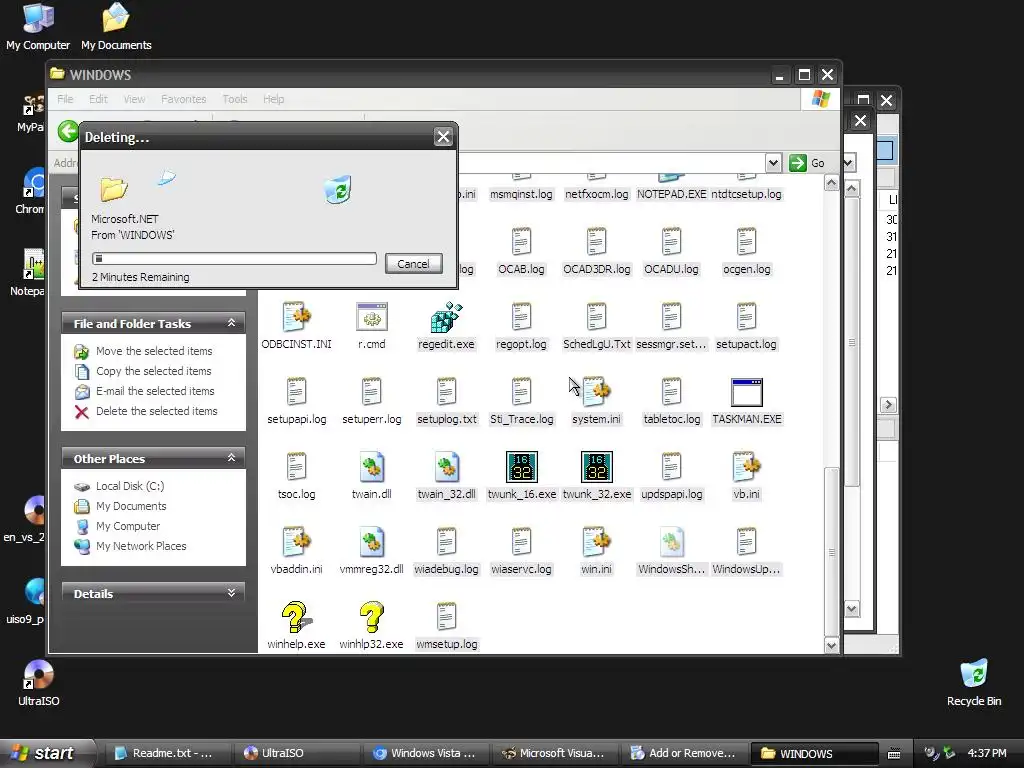Image resolution: width=1024 pixels, height=768 pixels.
Task: Select the twunk_16.exe icon
Action: (522, 468)
